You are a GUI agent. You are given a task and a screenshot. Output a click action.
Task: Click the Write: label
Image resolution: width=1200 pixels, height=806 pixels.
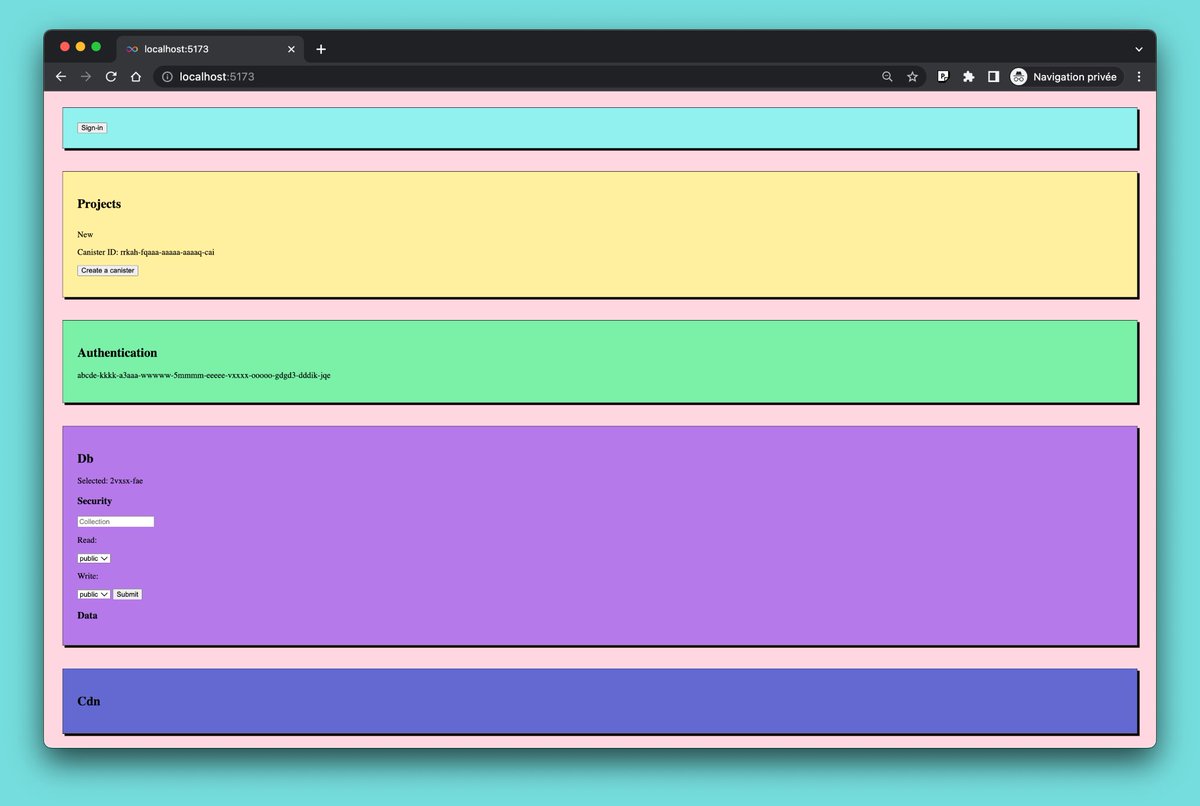point(88,576)
